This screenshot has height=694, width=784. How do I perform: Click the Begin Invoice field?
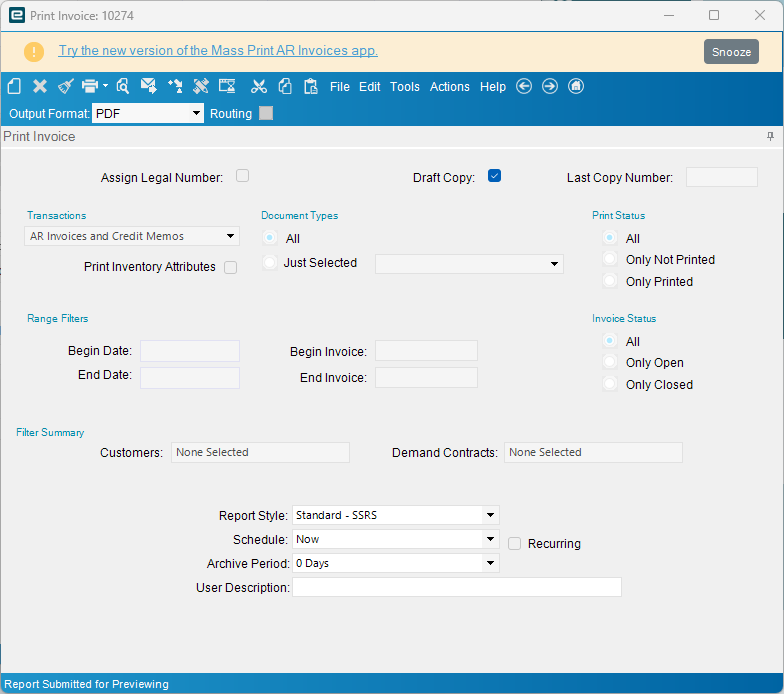(426, 350)
